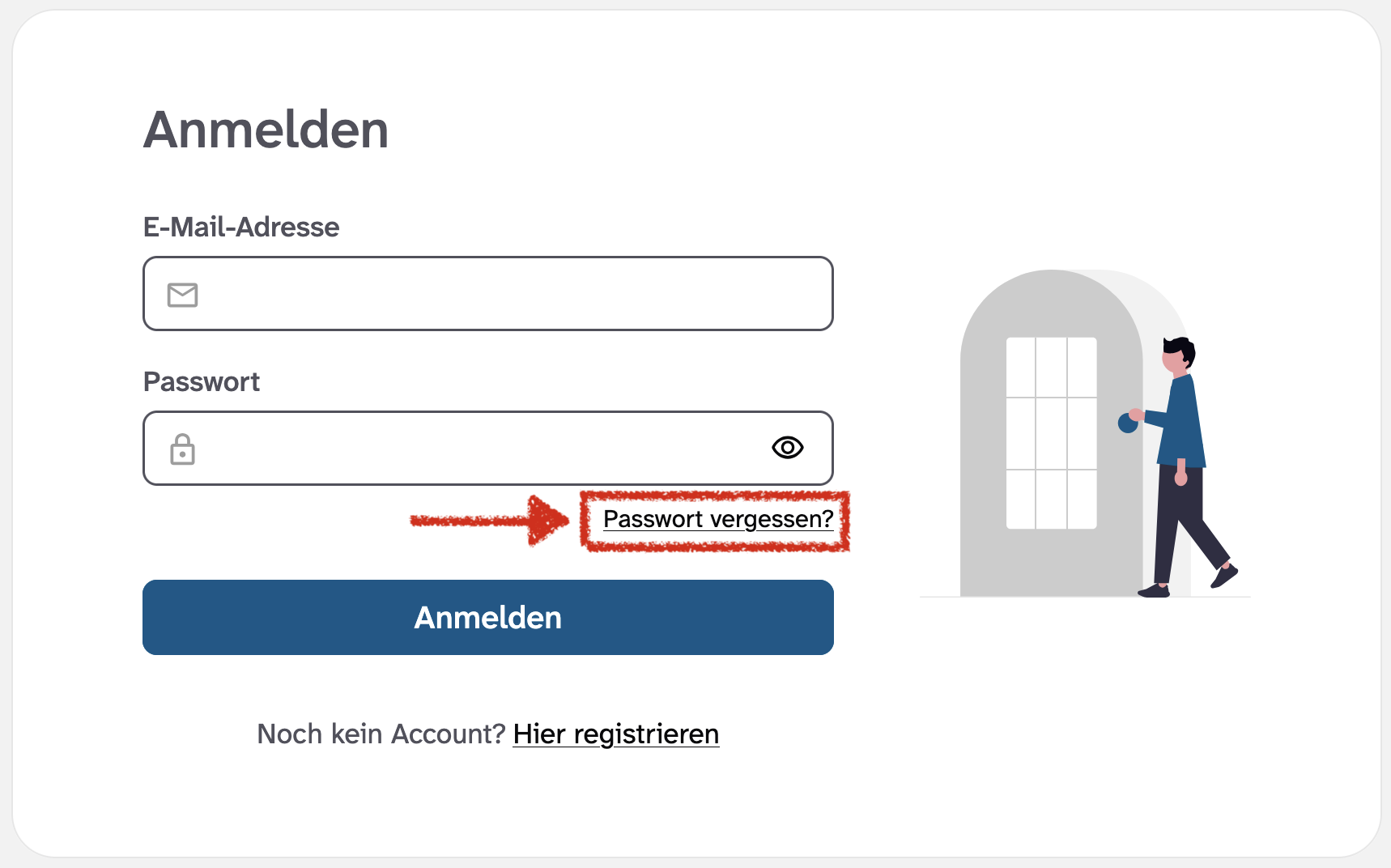
Task: Click the red arrow annotation
Action: click(x=486, y=521)
